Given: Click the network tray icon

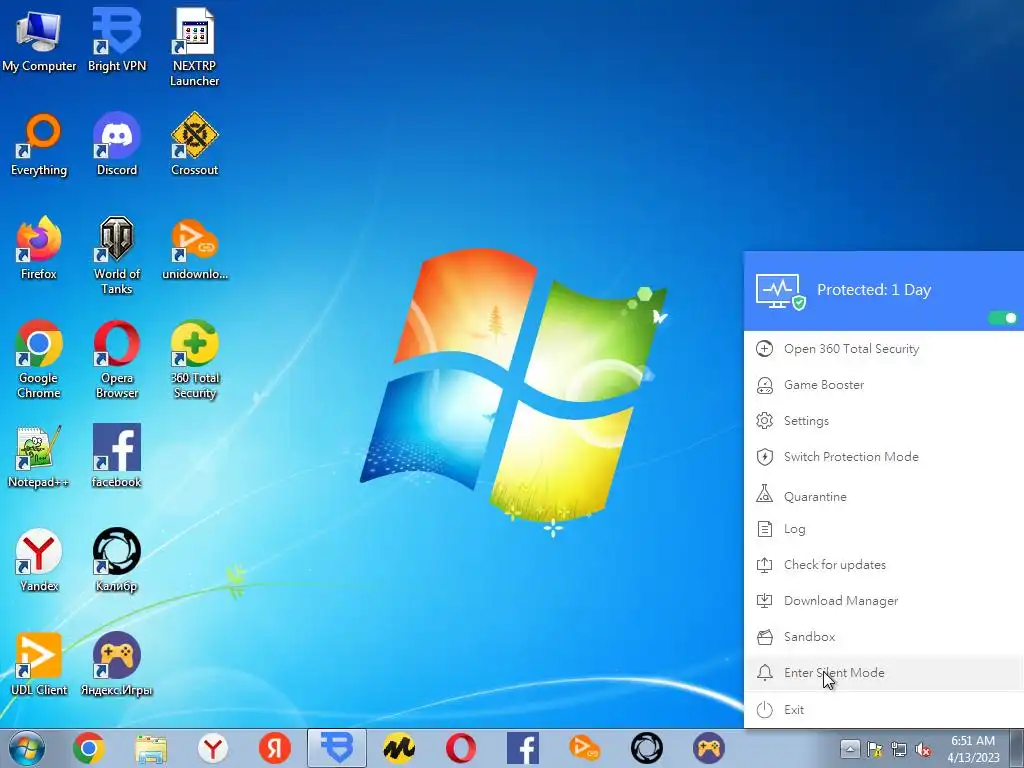Looking at the screenshot, I should pyautogui.click(x=899, y=749).
